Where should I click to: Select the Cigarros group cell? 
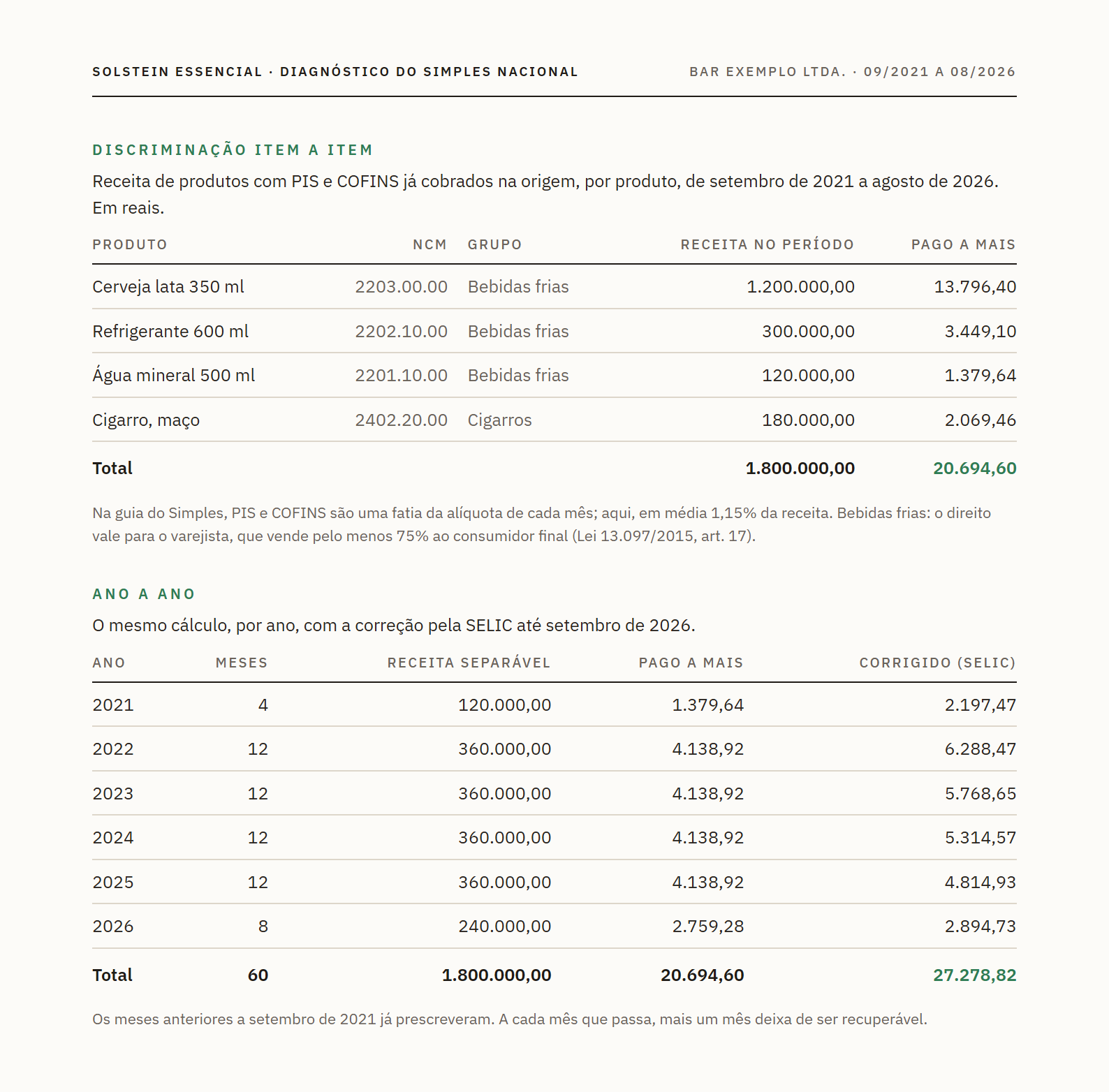click(499, 420)
